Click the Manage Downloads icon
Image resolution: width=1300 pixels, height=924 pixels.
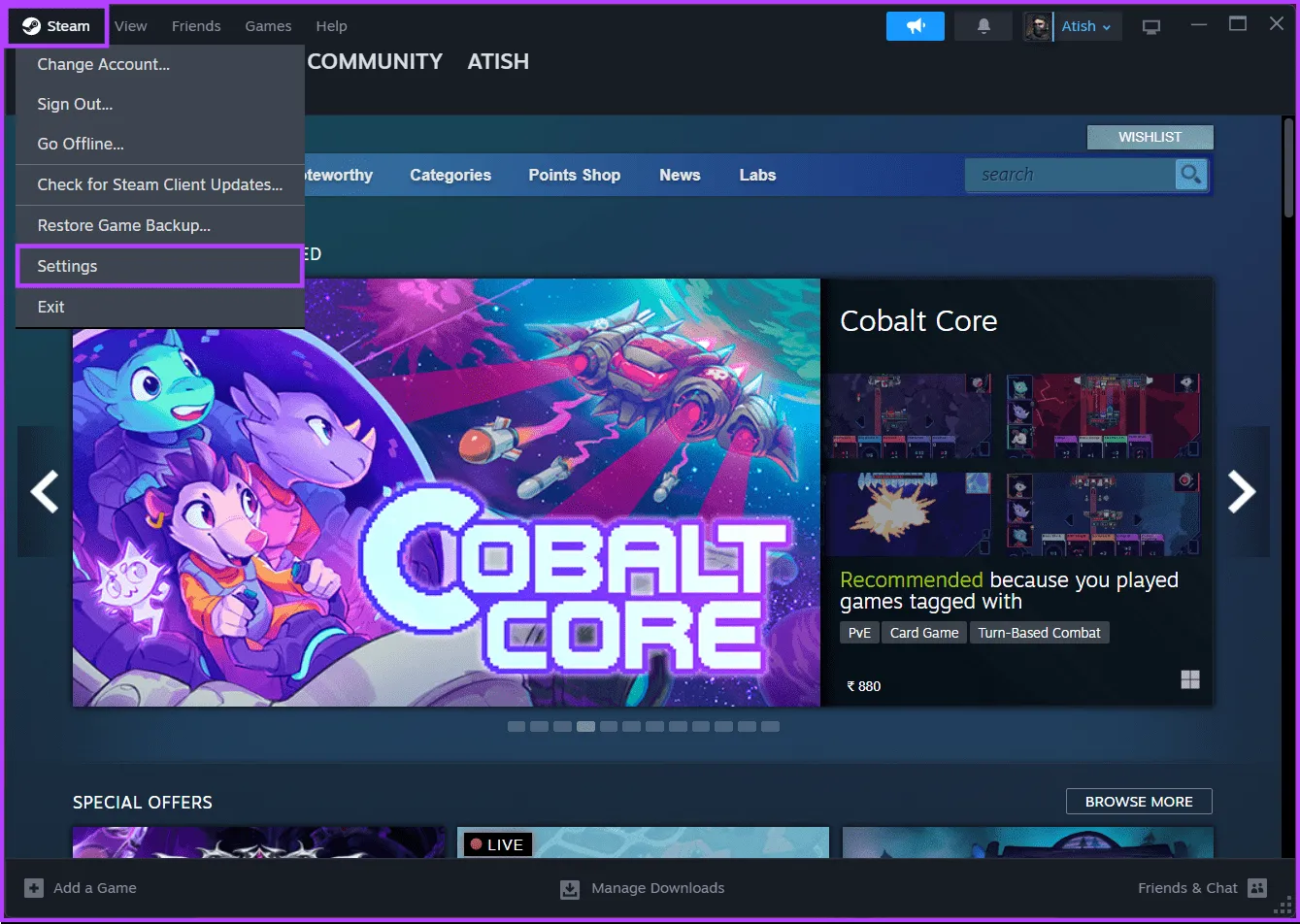570,889
